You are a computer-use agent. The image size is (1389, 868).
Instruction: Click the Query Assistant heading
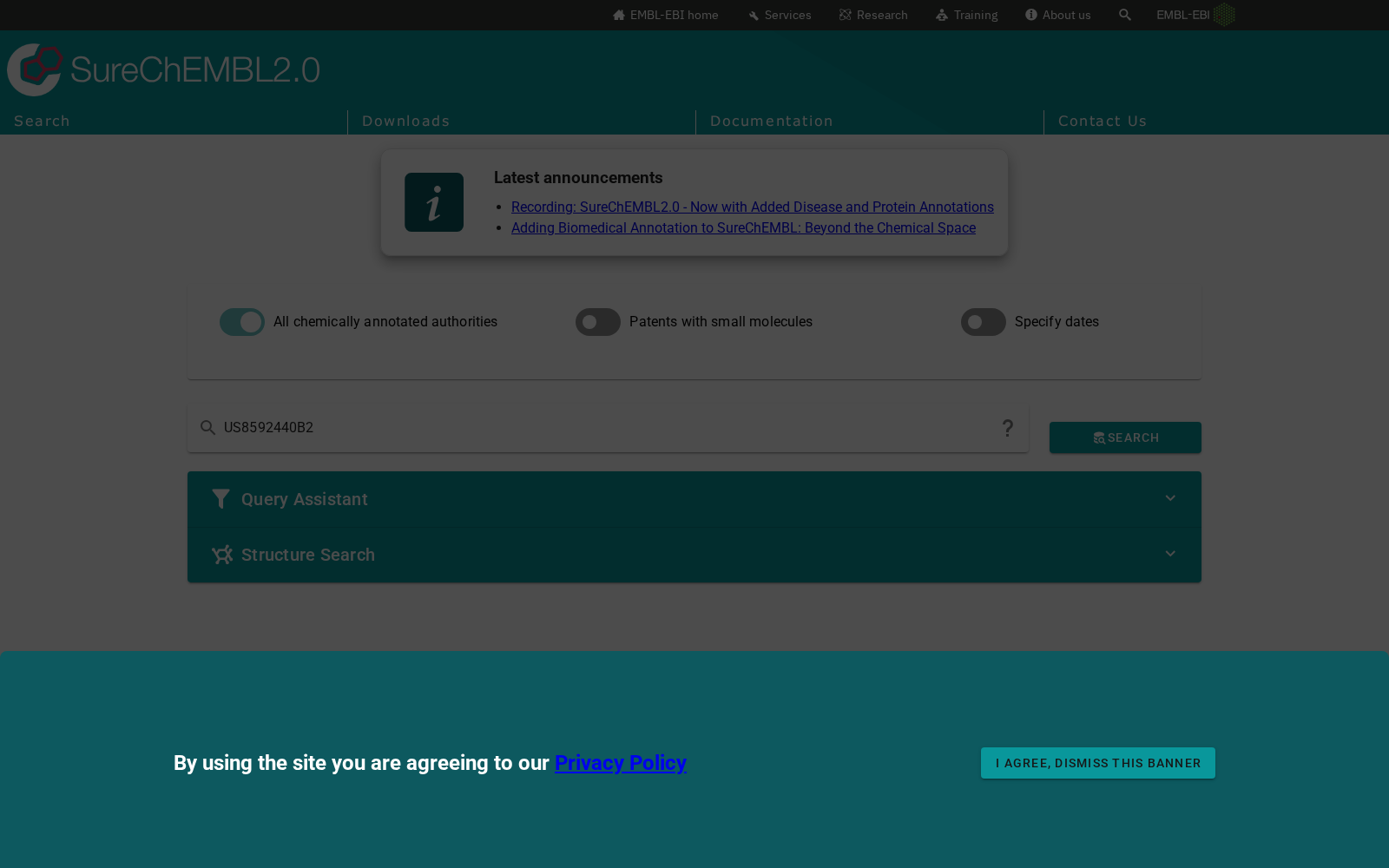point(305,499)
